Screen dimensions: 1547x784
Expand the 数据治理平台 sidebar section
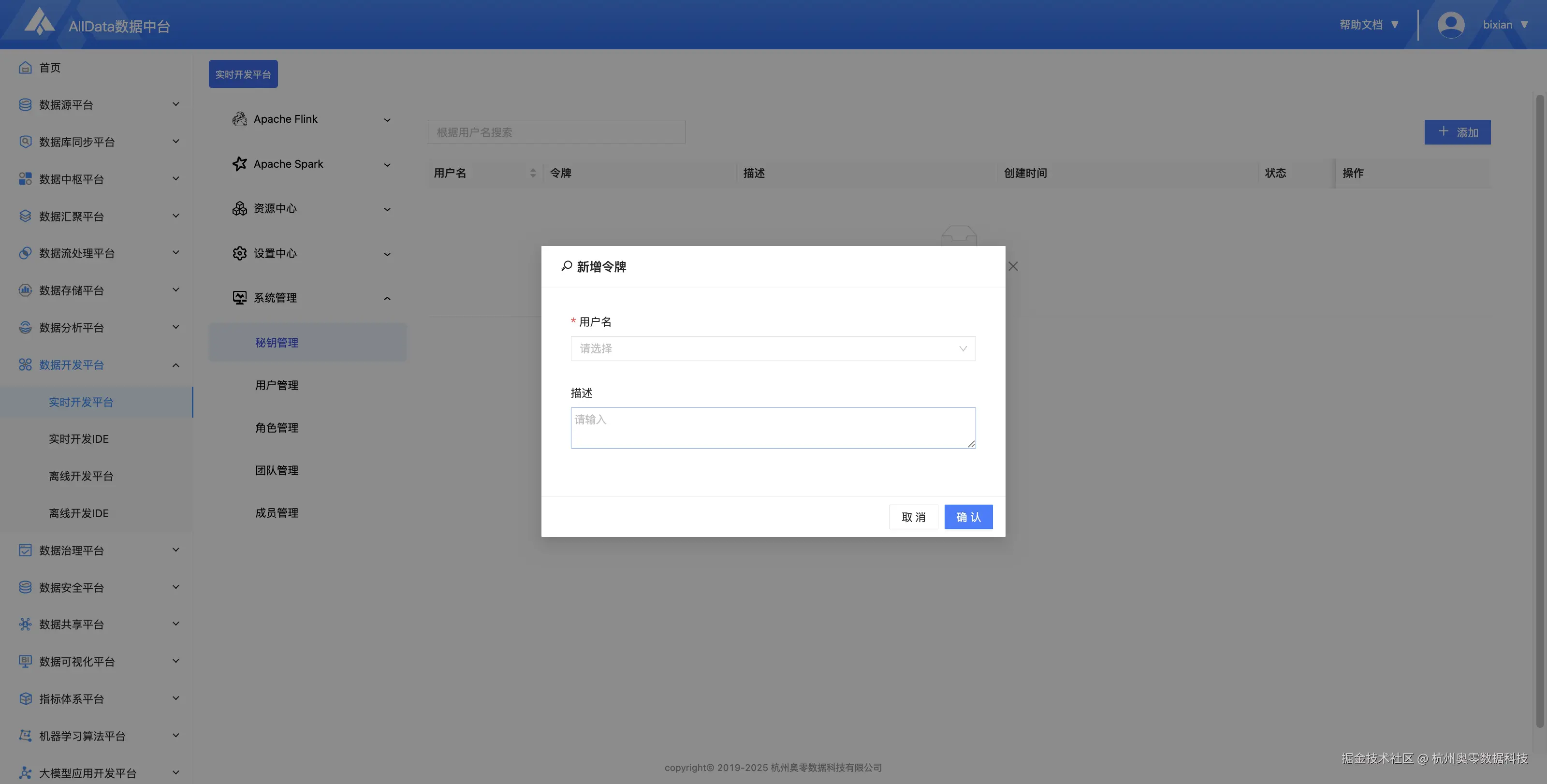tap(175, 550)
